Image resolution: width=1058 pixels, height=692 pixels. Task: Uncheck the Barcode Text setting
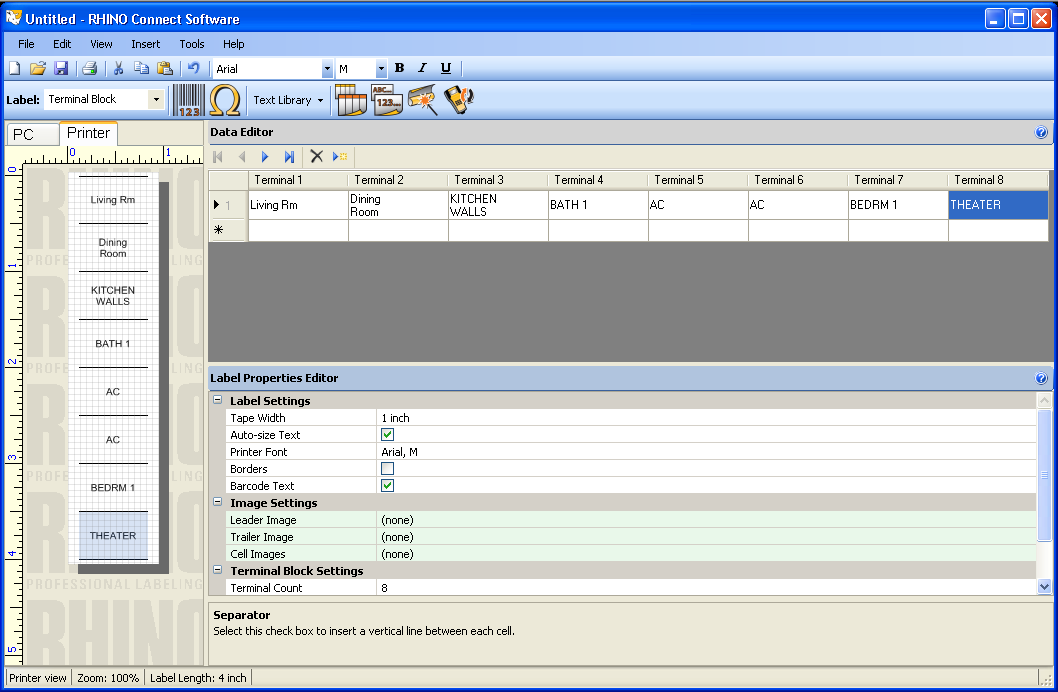[388, 485]
